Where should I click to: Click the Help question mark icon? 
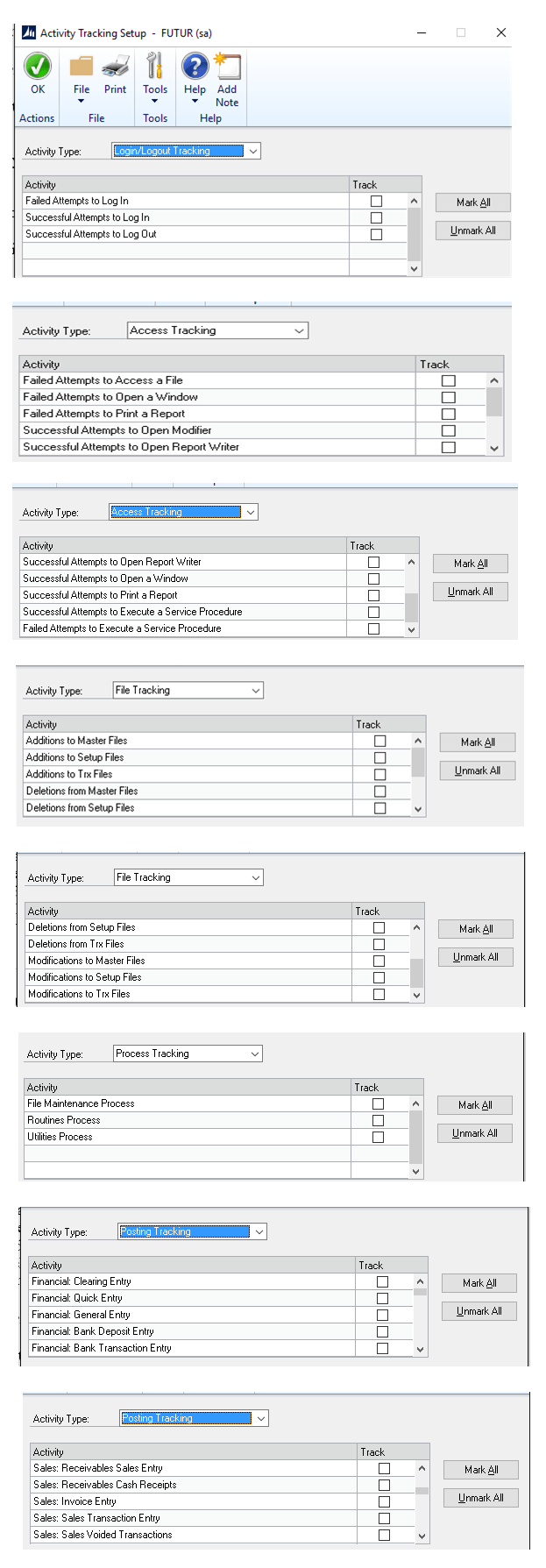(194, 66)
